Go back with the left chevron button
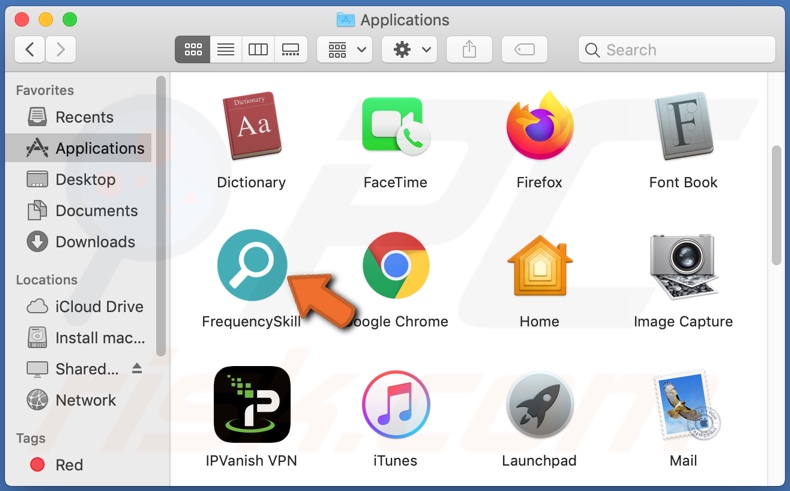 coord(30,49)
